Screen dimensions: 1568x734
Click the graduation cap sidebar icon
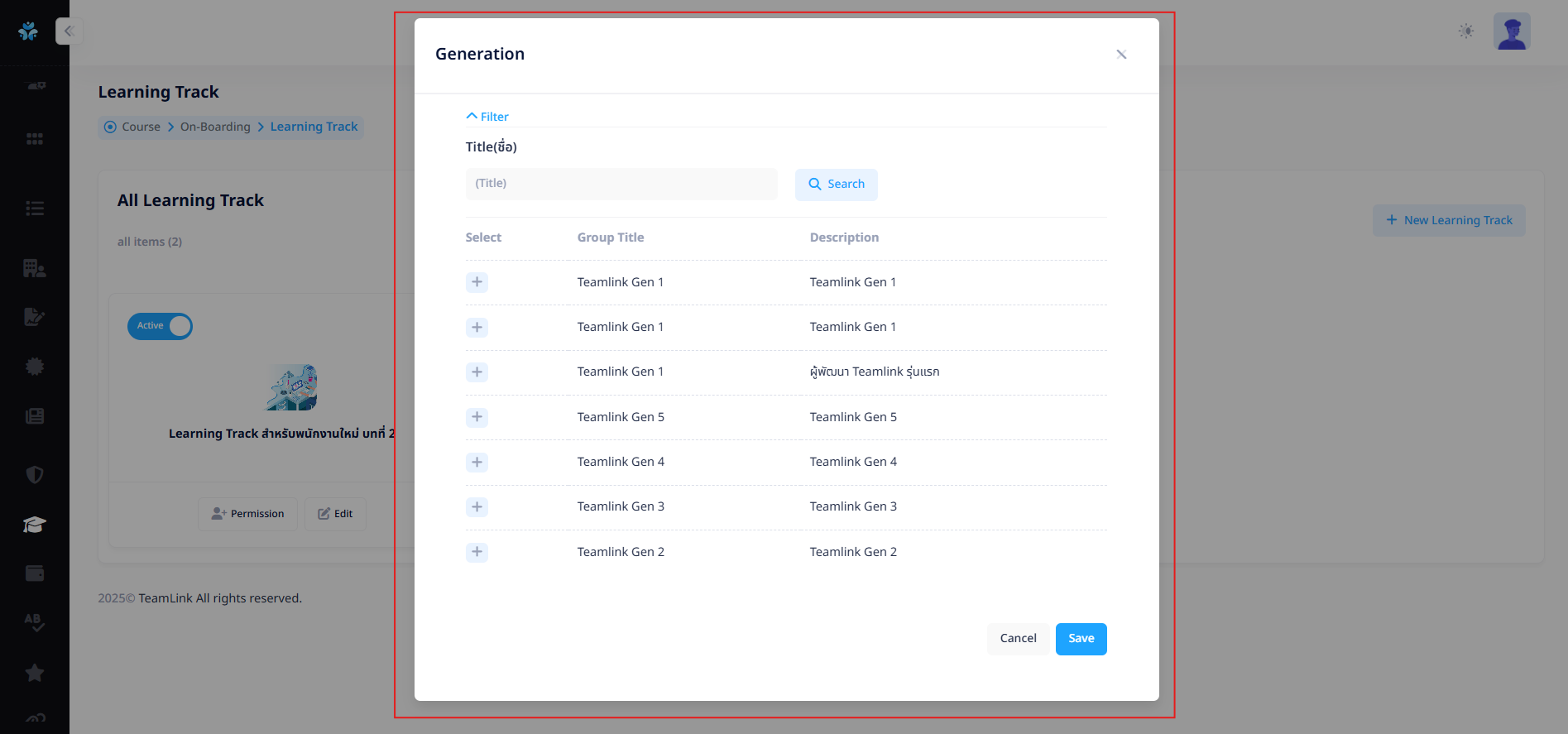click(34, 525)
